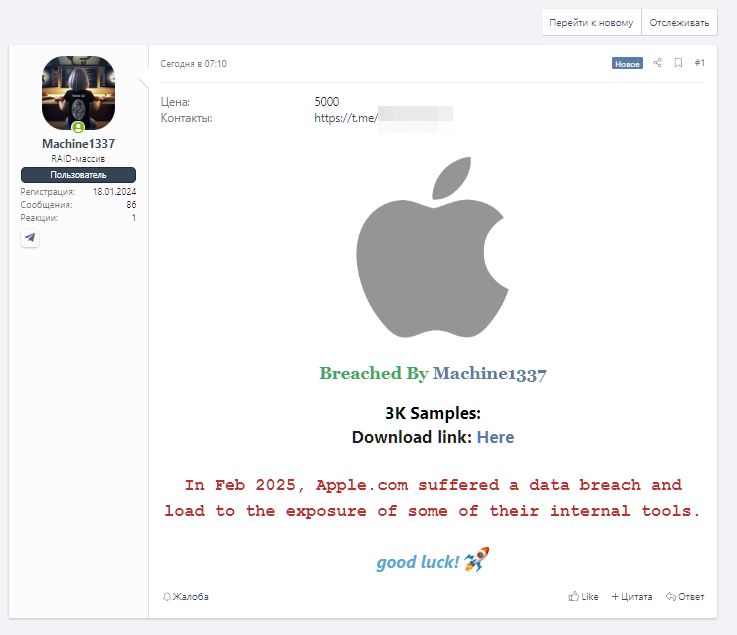Open the Here download link
This screenshot has height=635, width=737.
(495, 437)
